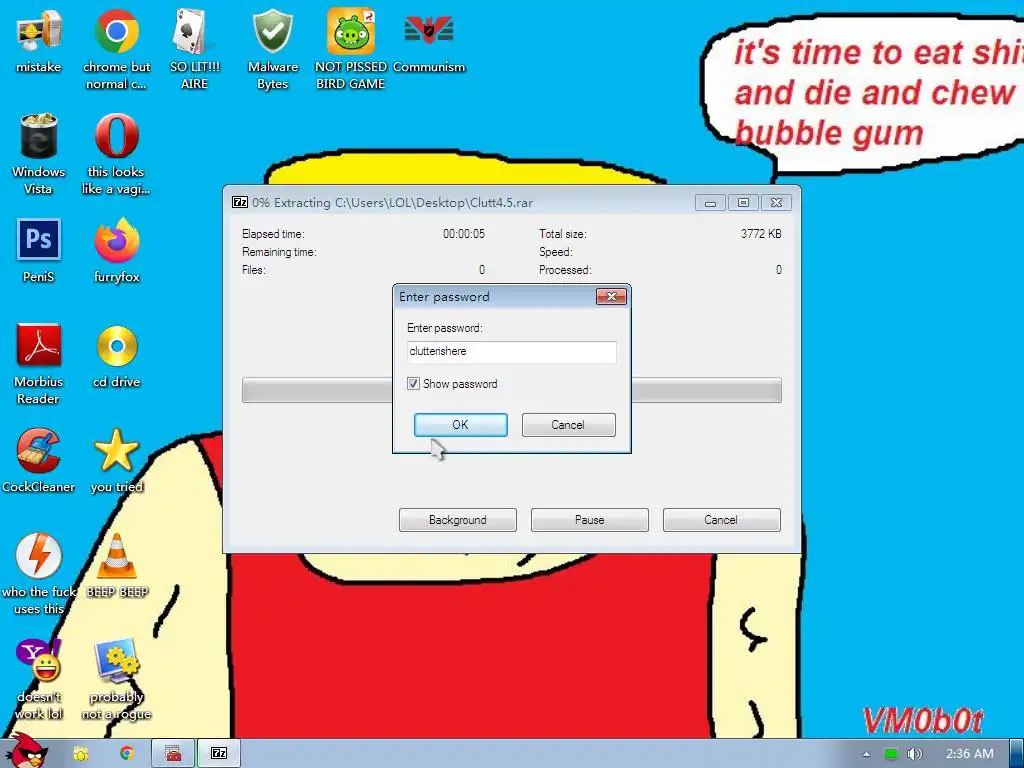Select the Opera desktop icon
Screen dimensions: 1024x768
pos(116,154)
